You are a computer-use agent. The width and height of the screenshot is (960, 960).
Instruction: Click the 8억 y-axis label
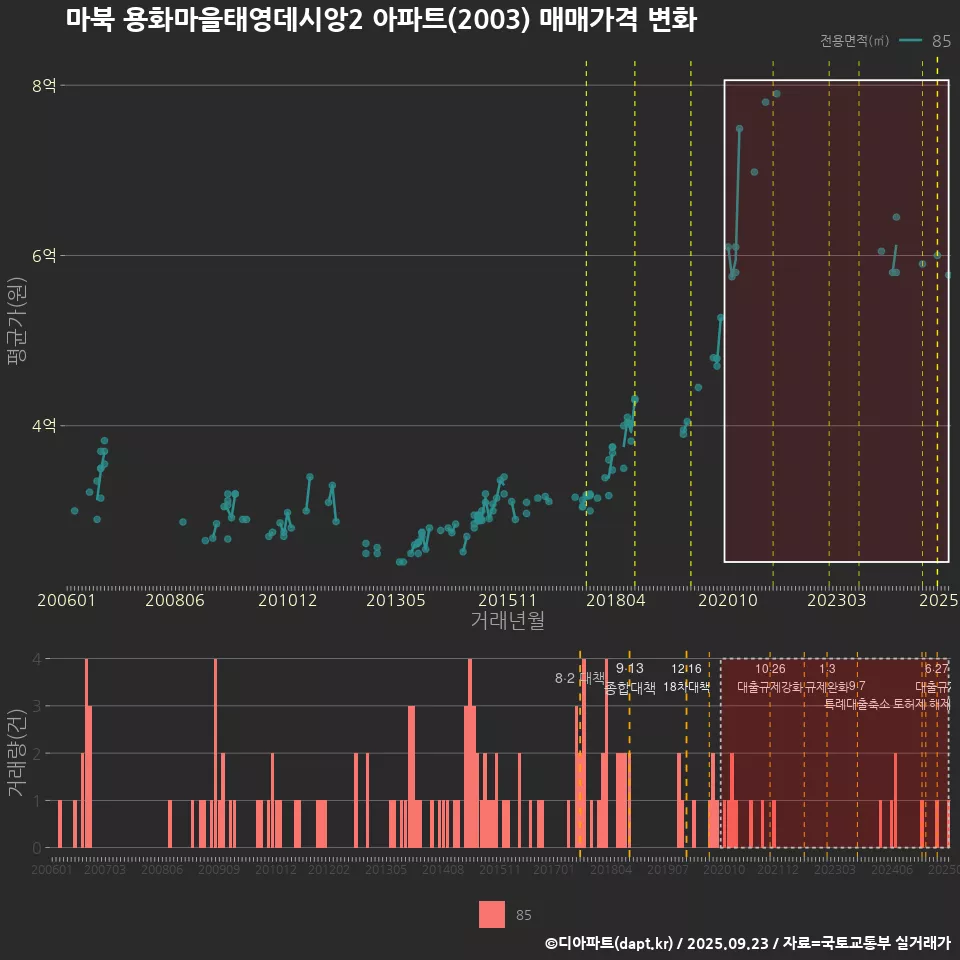[x=44, y=86]
